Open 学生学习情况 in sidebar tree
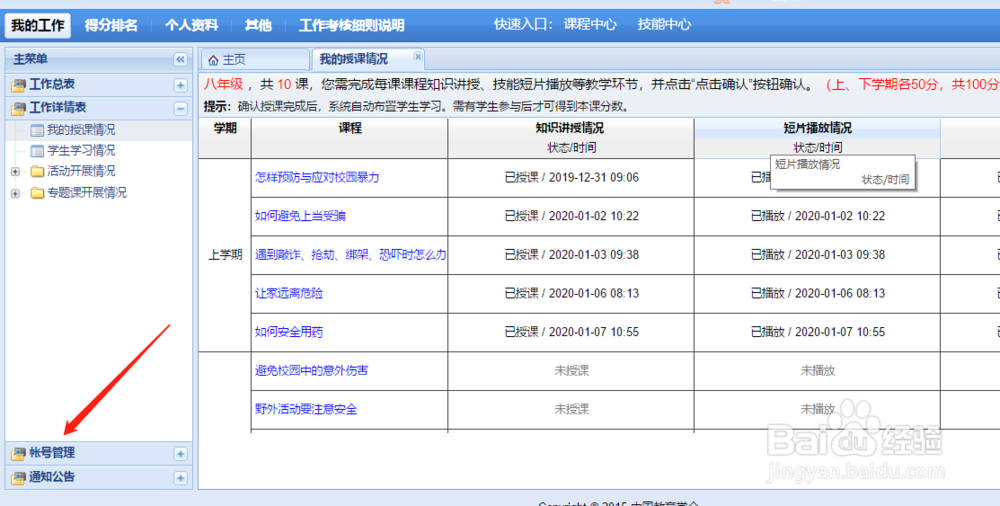Viewport: 1000px width, 506px height. [x=81, y=151]
